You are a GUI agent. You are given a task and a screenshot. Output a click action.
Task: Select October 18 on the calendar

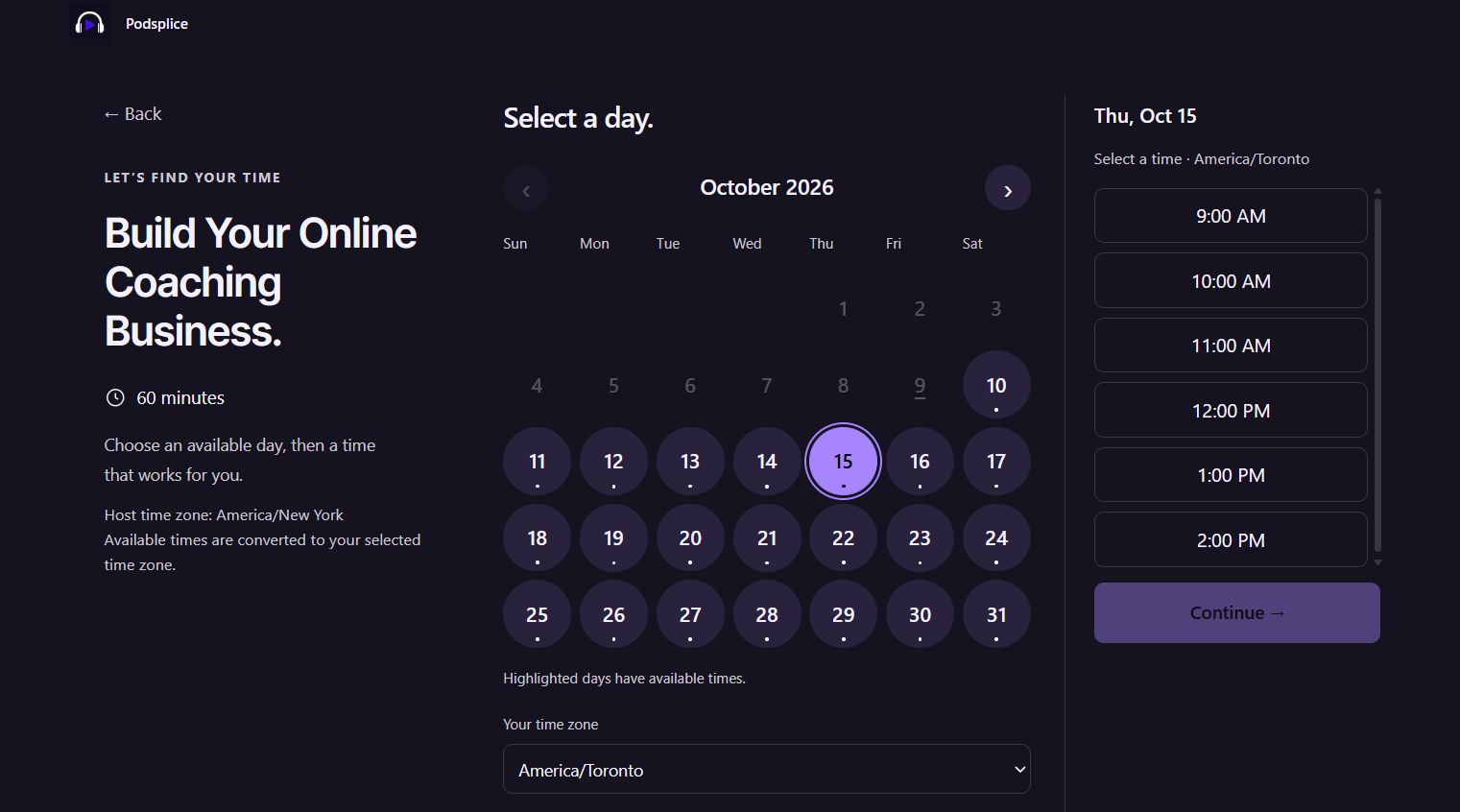538,537
